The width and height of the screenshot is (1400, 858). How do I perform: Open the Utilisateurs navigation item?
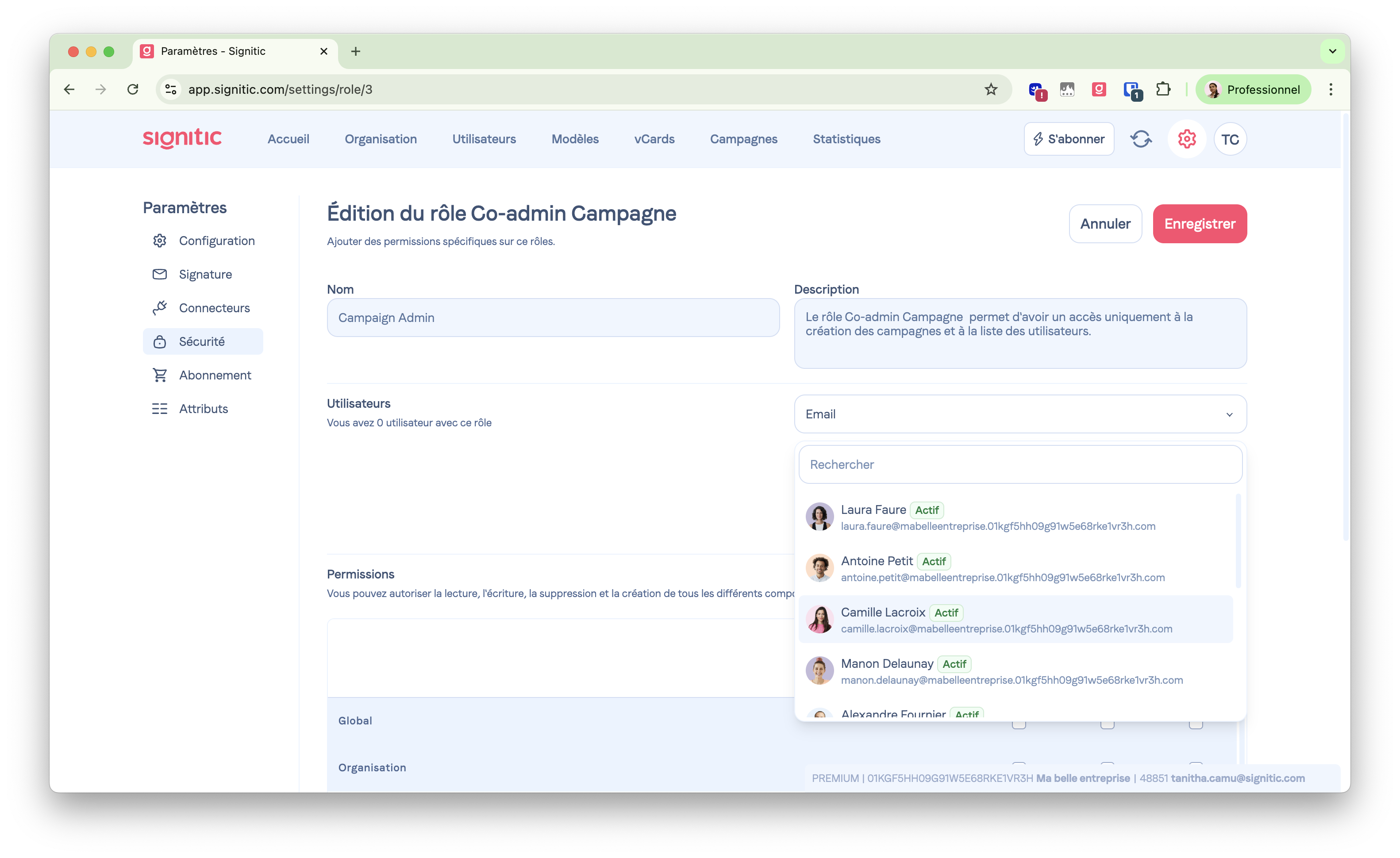[x=484, y=139]
